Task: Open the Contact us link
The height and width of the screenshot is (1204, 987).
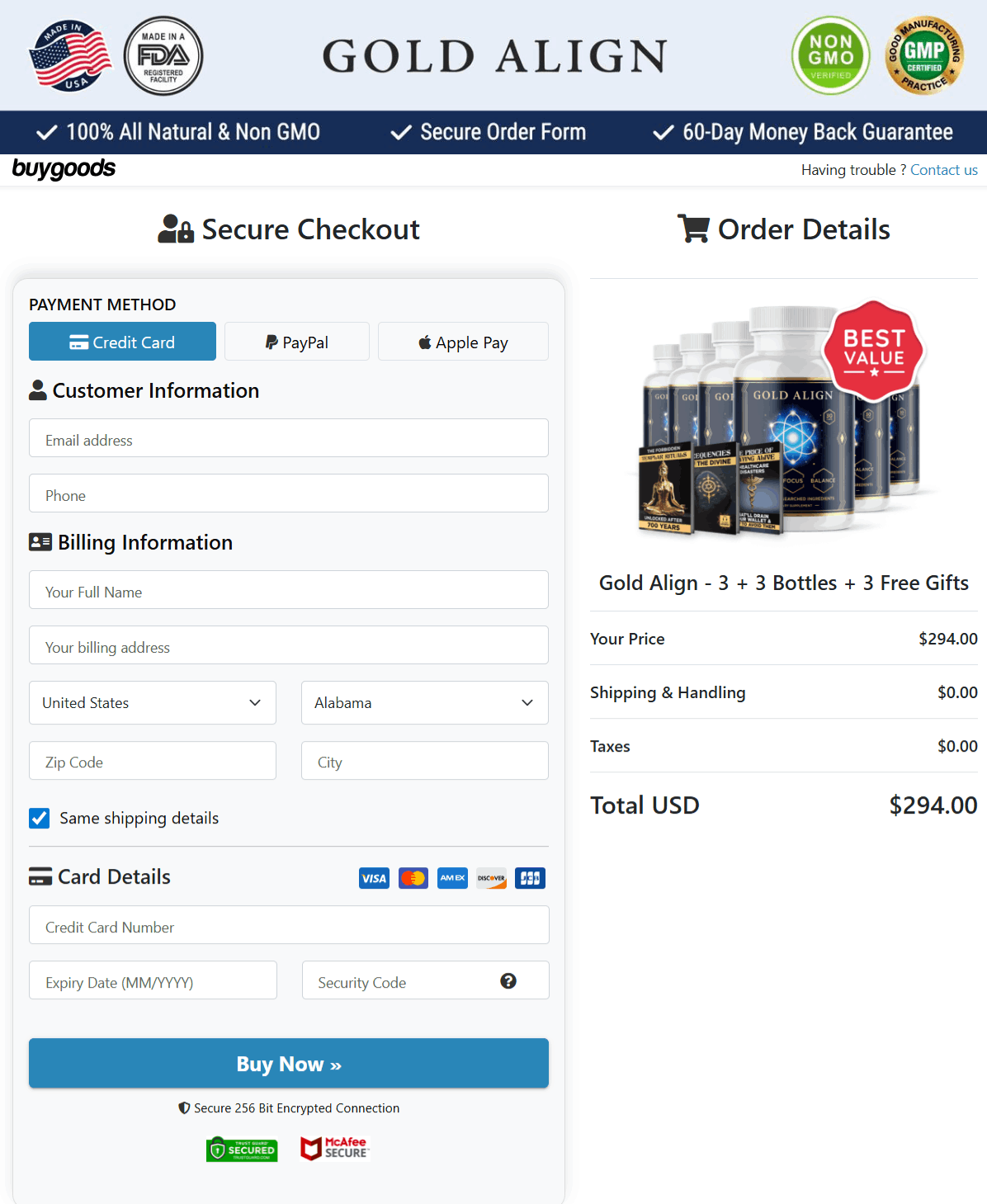Action: 943,169
